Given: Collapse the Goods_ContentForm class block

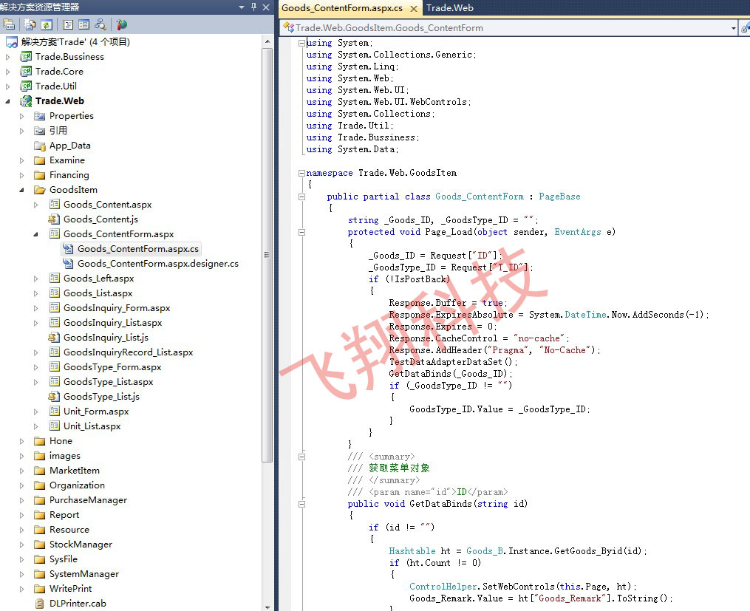Looking at the screenshot, I should pos(301,197).
